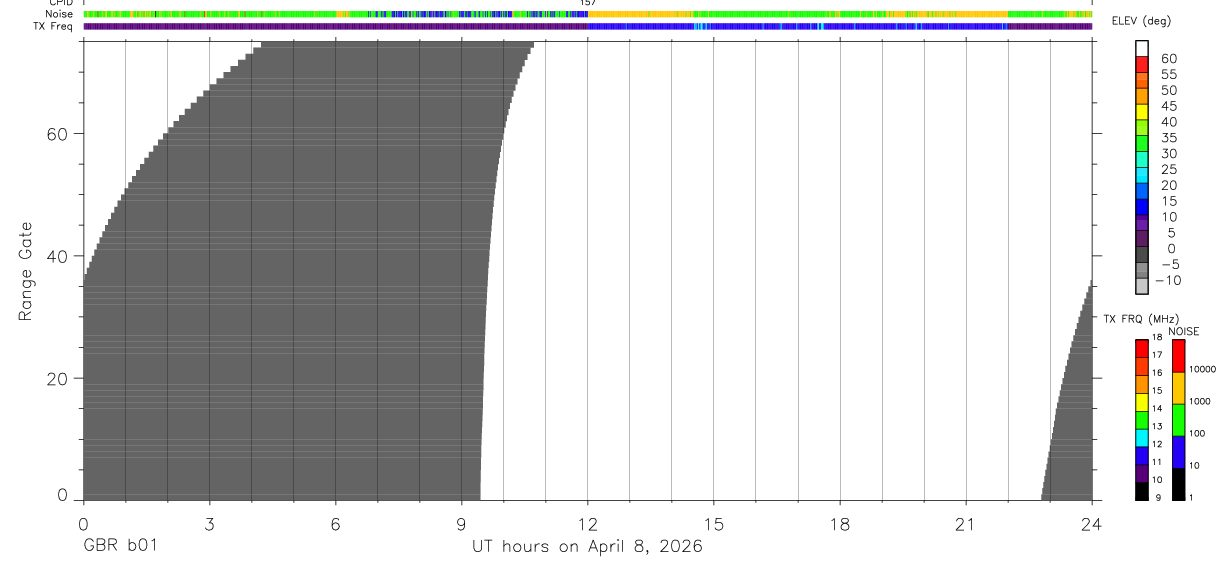This screenshot has width=1228, height=567.
Task: Pick the orange 1000–10000 segment of NOISE bar
Action: (x=1179, y=388)
